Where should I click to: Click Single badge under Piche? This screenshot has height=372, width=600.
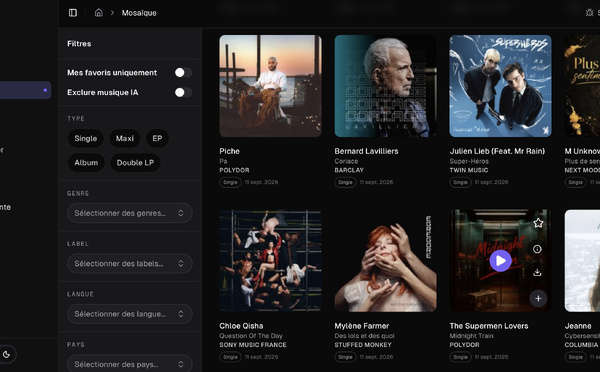[x=230, y=182]
